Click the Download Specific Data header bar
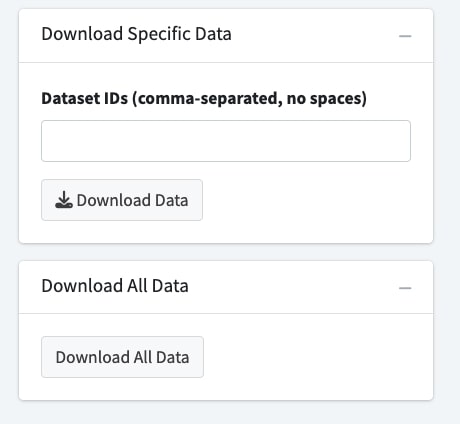 click(x=226, y=36)
